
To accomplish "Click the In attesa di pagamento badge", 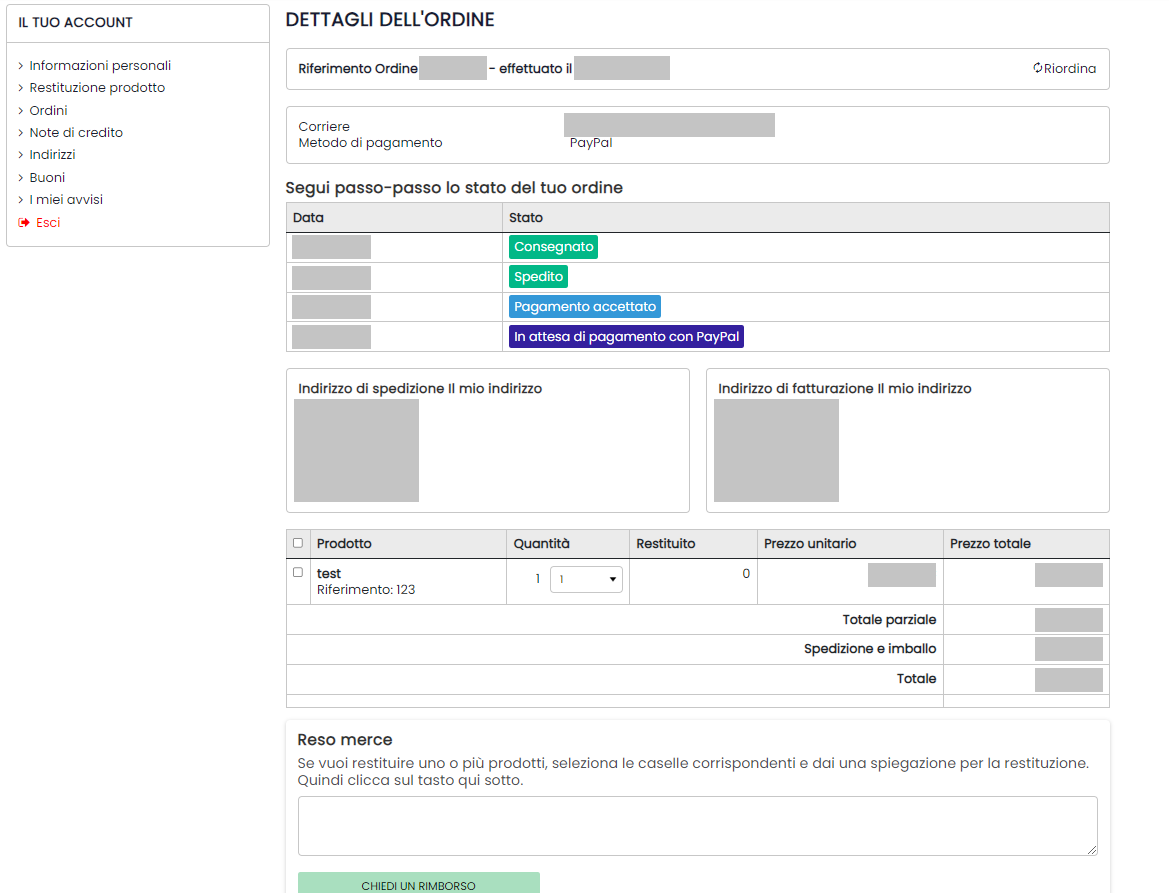I will pos(626,337).
